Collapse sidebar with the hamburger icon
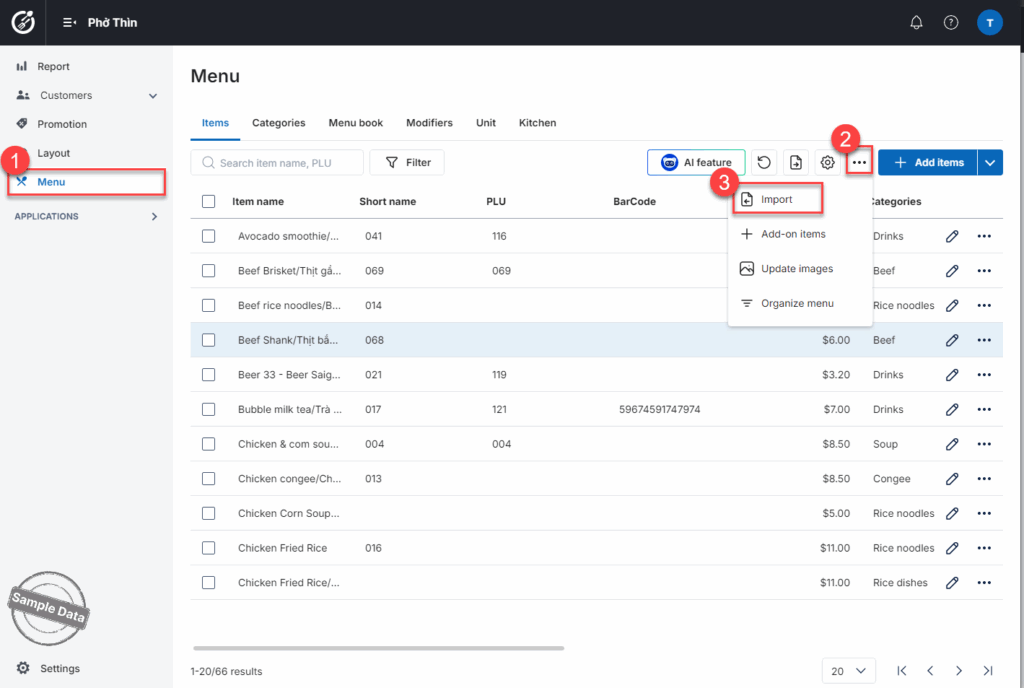This screenshot has width=1024, height=688. [69, 23]
